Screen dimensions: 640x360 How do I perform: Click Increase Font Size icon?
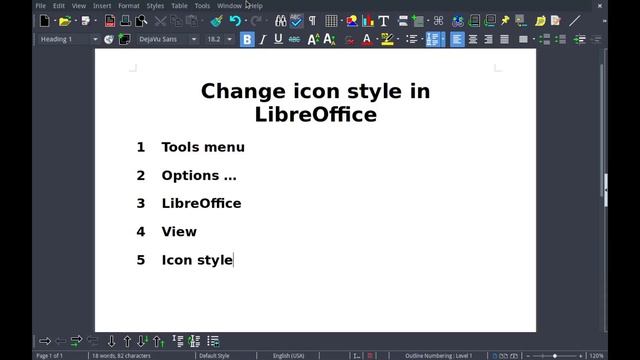(x=313, y=39)
